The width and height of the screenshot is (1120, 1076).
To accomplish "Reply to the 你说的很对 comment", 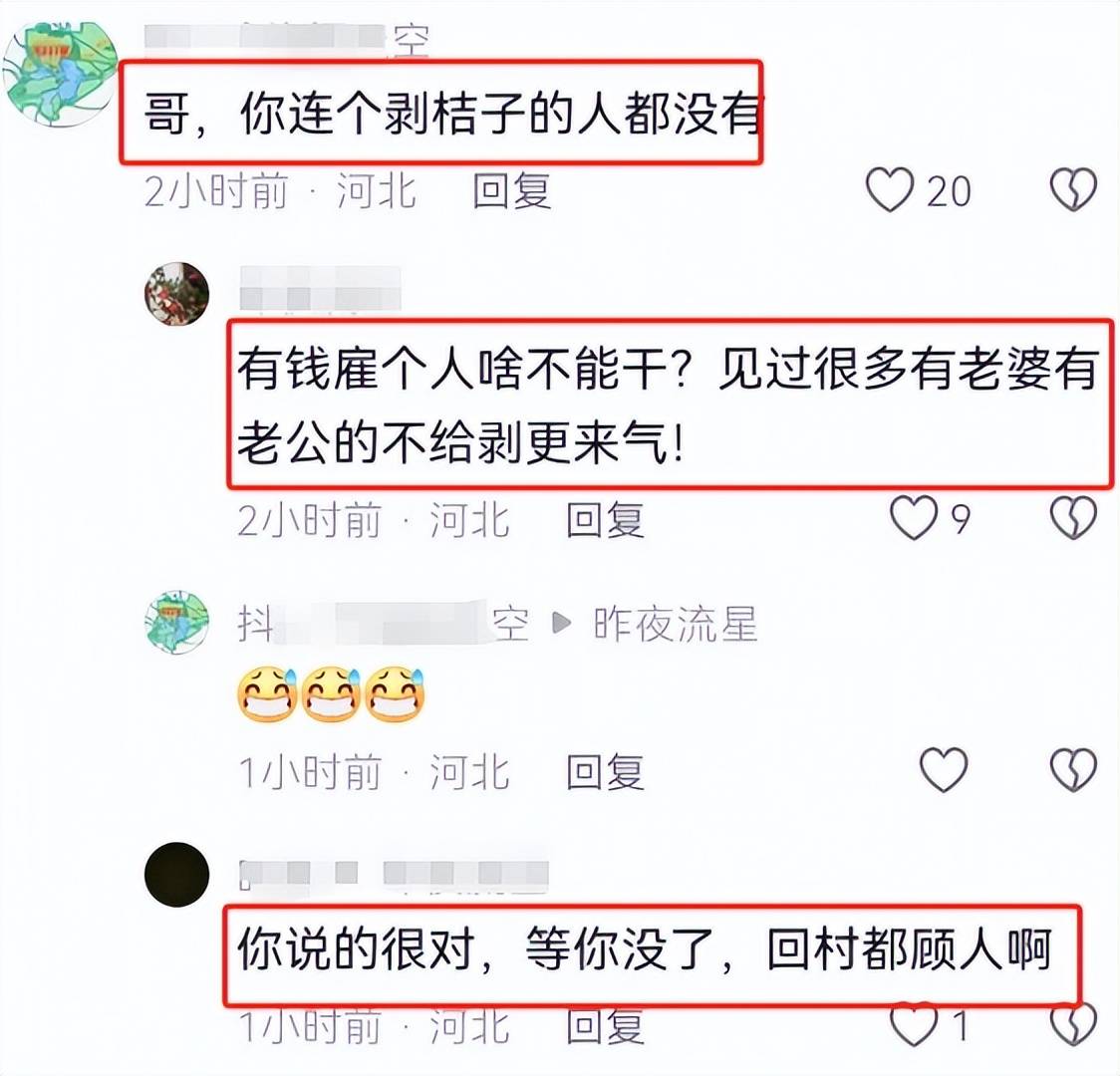I will (x=605, y=1026).
